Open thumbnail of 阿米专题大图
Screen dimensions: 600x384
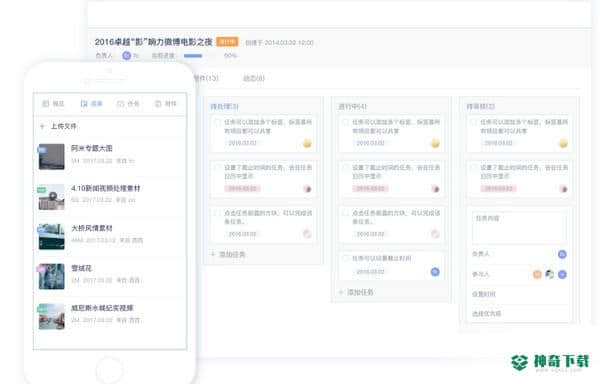click(x=51, y=156)
